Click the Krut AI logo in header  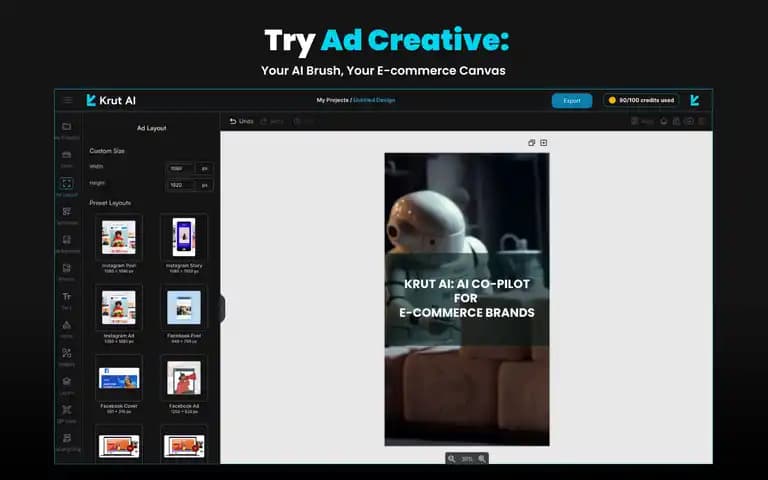[x=111, y=100]
